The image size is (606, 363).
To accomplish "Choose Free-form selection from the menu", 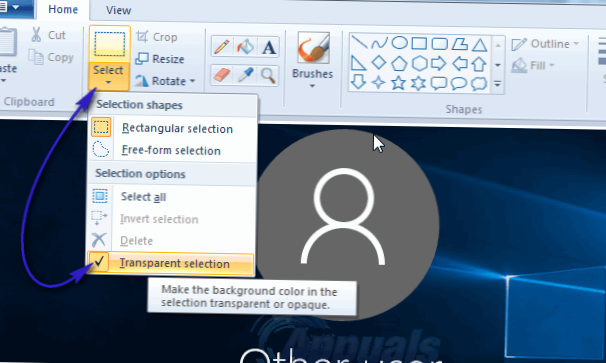I will [172, 150].
